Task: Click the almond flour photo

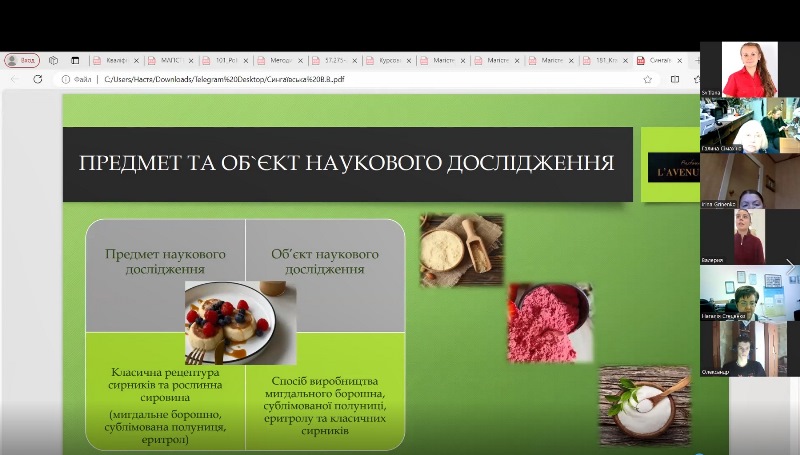Action: [x=462, y=250]
